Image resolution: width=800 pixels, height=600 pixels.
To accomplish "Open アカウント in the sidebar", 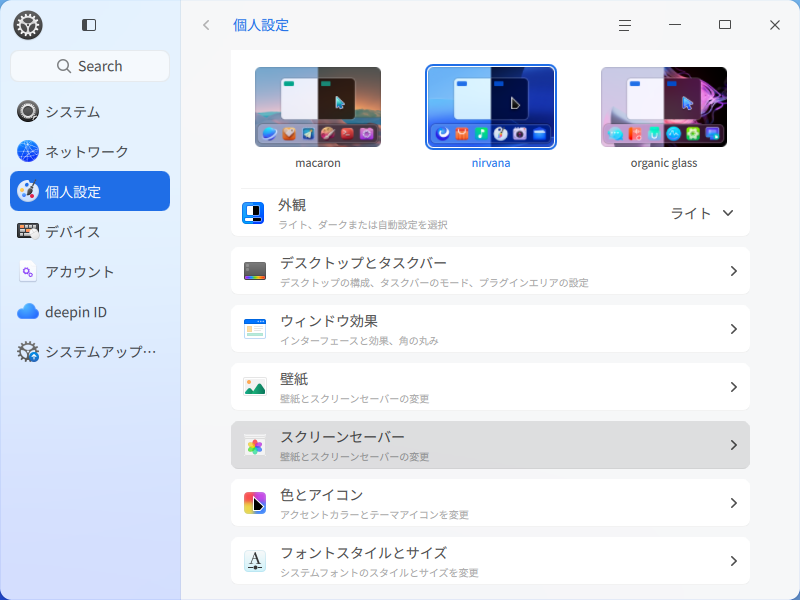I will coord(90,271).
